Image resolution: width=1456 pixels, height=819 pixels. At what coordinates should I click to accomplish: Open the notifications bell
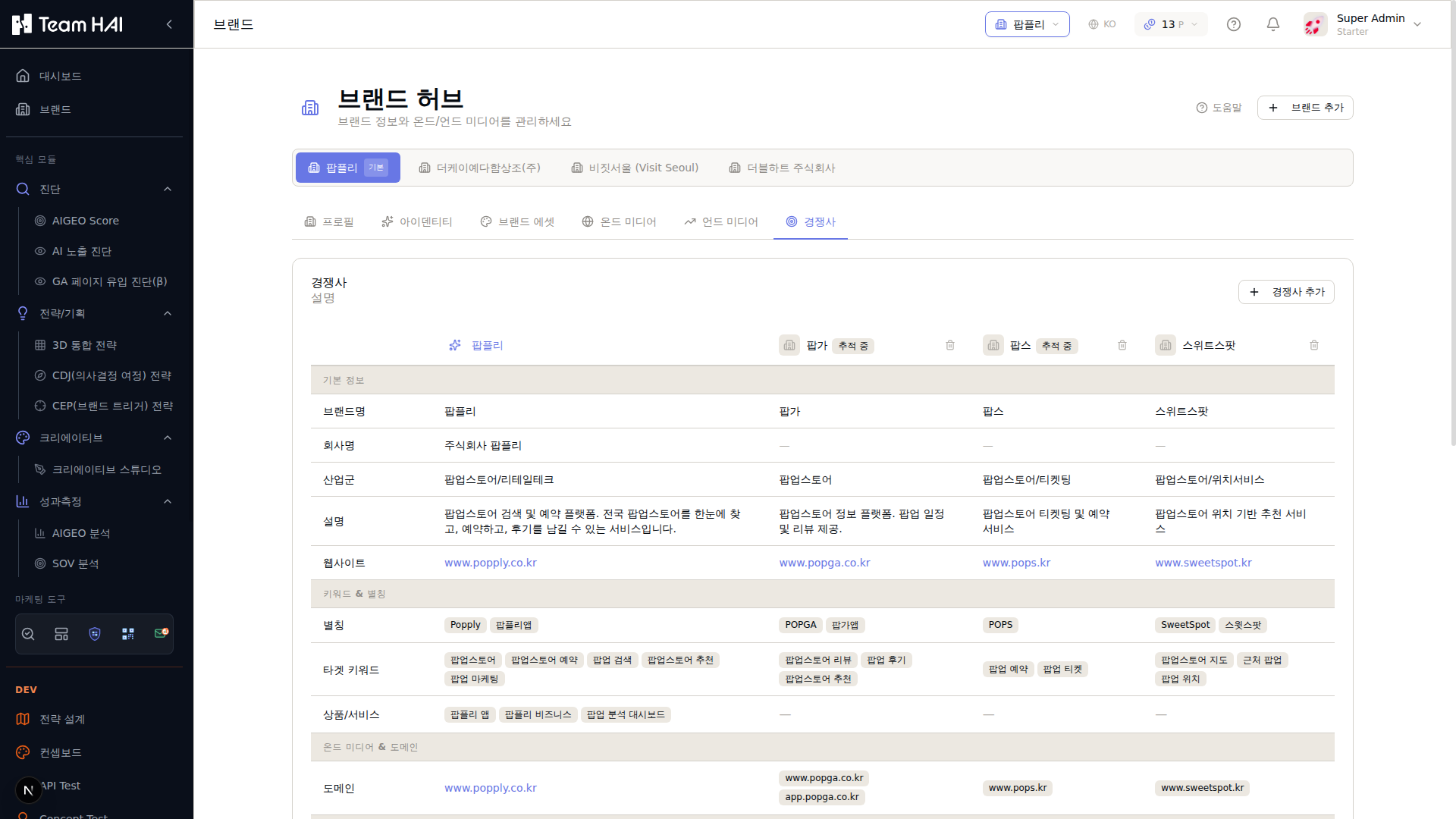point(1273,24)
